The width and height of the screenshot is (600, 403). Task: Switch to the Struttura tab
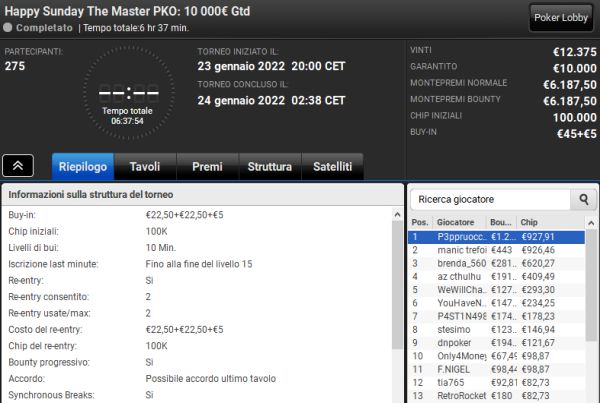pyautogui.click(x=270, y=166)
